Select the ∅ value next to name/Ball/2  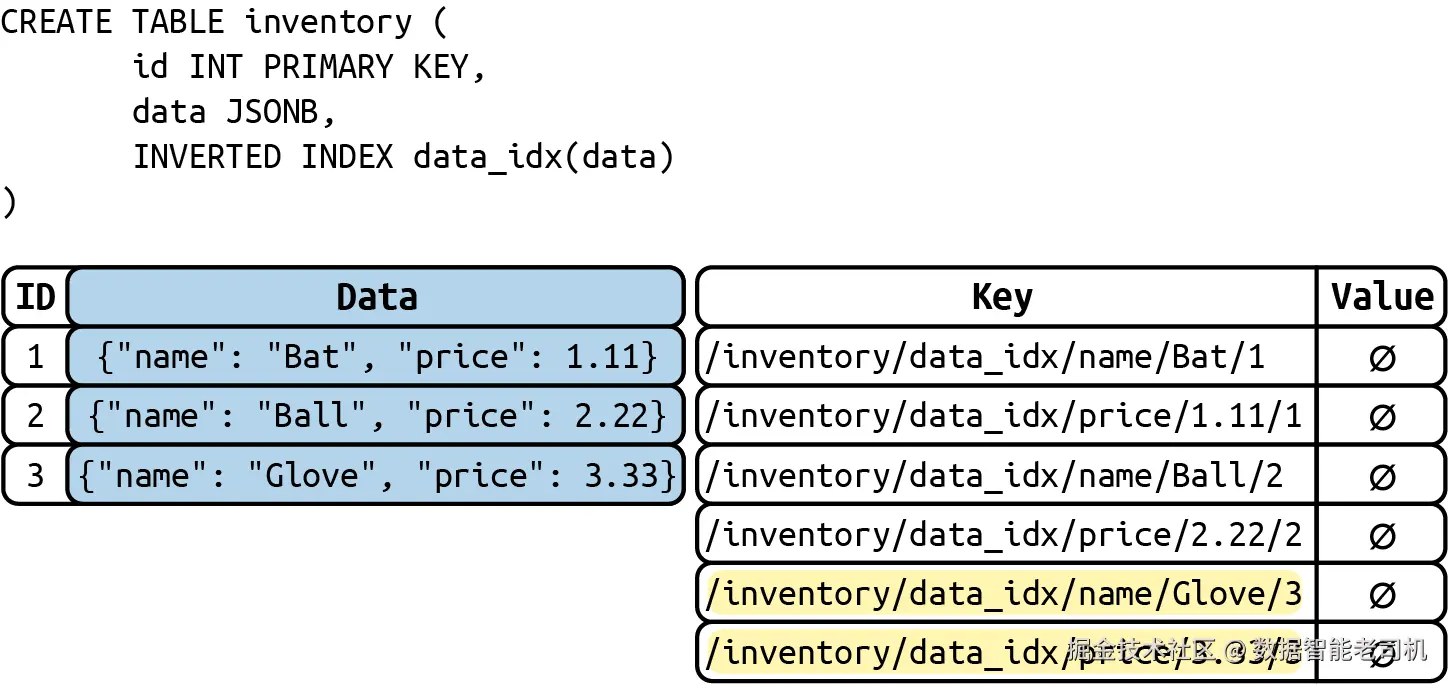click(1381, 475)
